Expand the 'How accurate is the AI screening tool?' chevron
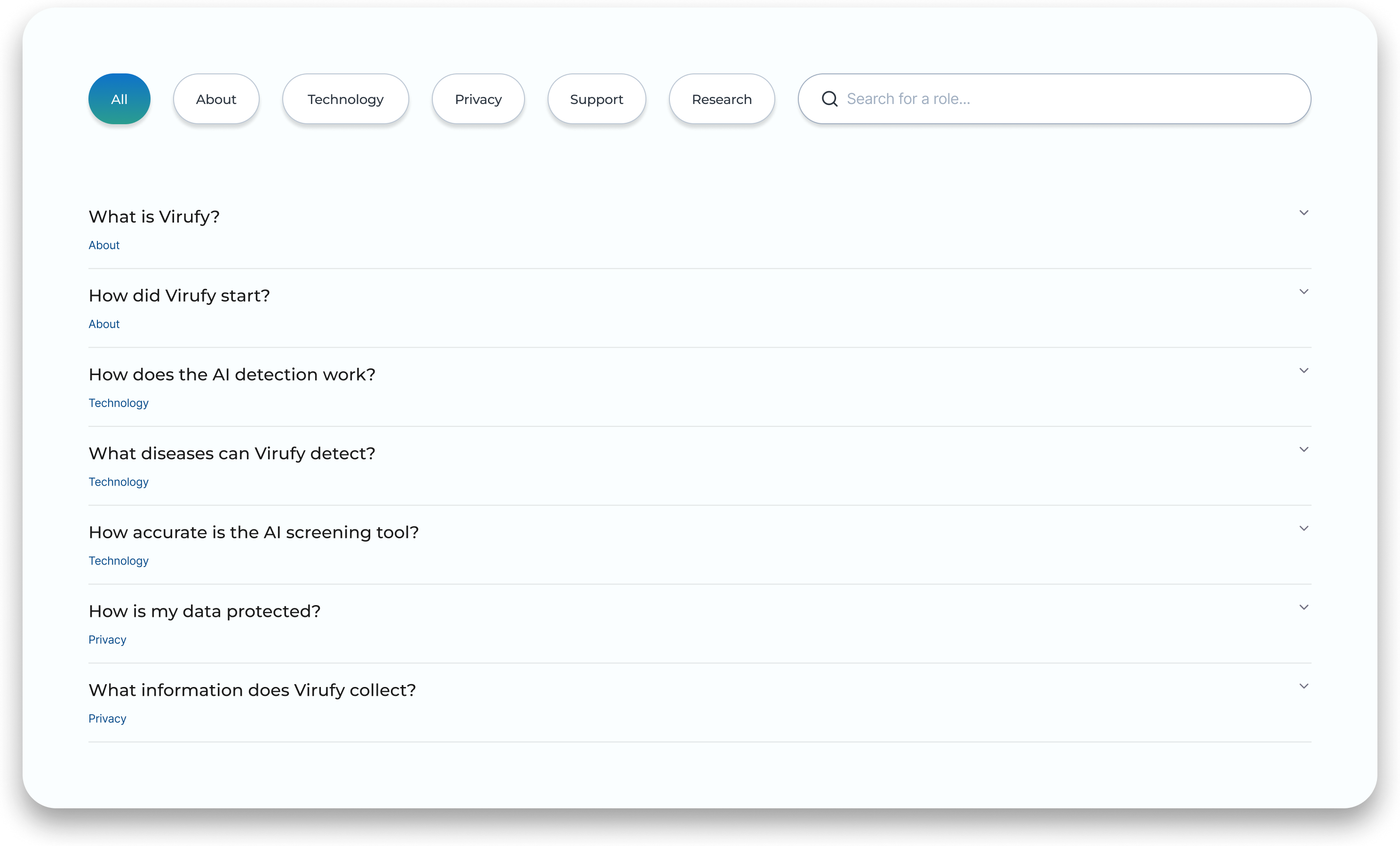The height and width of the screenshot is (846, 1400). tap(1304, 529)
